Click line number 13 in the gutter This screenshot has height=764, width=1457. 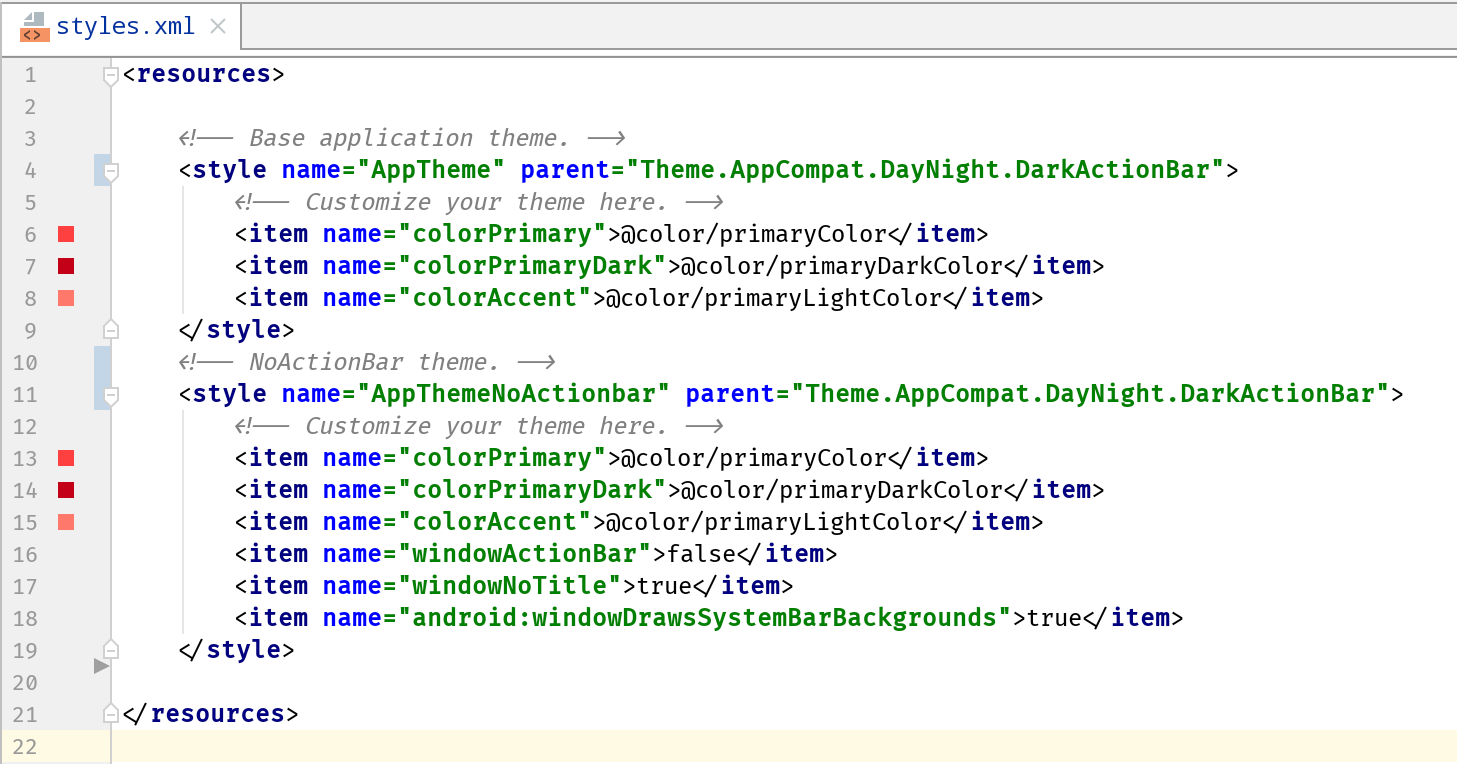coord(27,458)
